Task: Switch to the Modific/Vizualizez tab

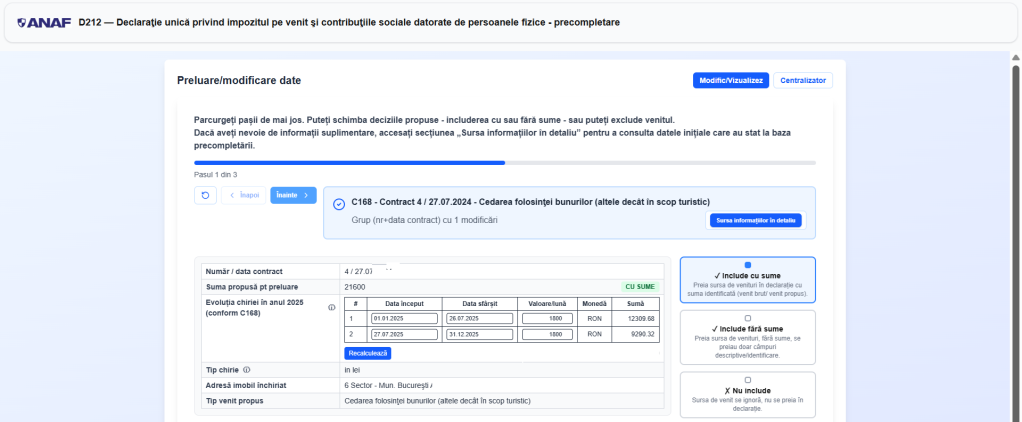Action: click(730, 80)
